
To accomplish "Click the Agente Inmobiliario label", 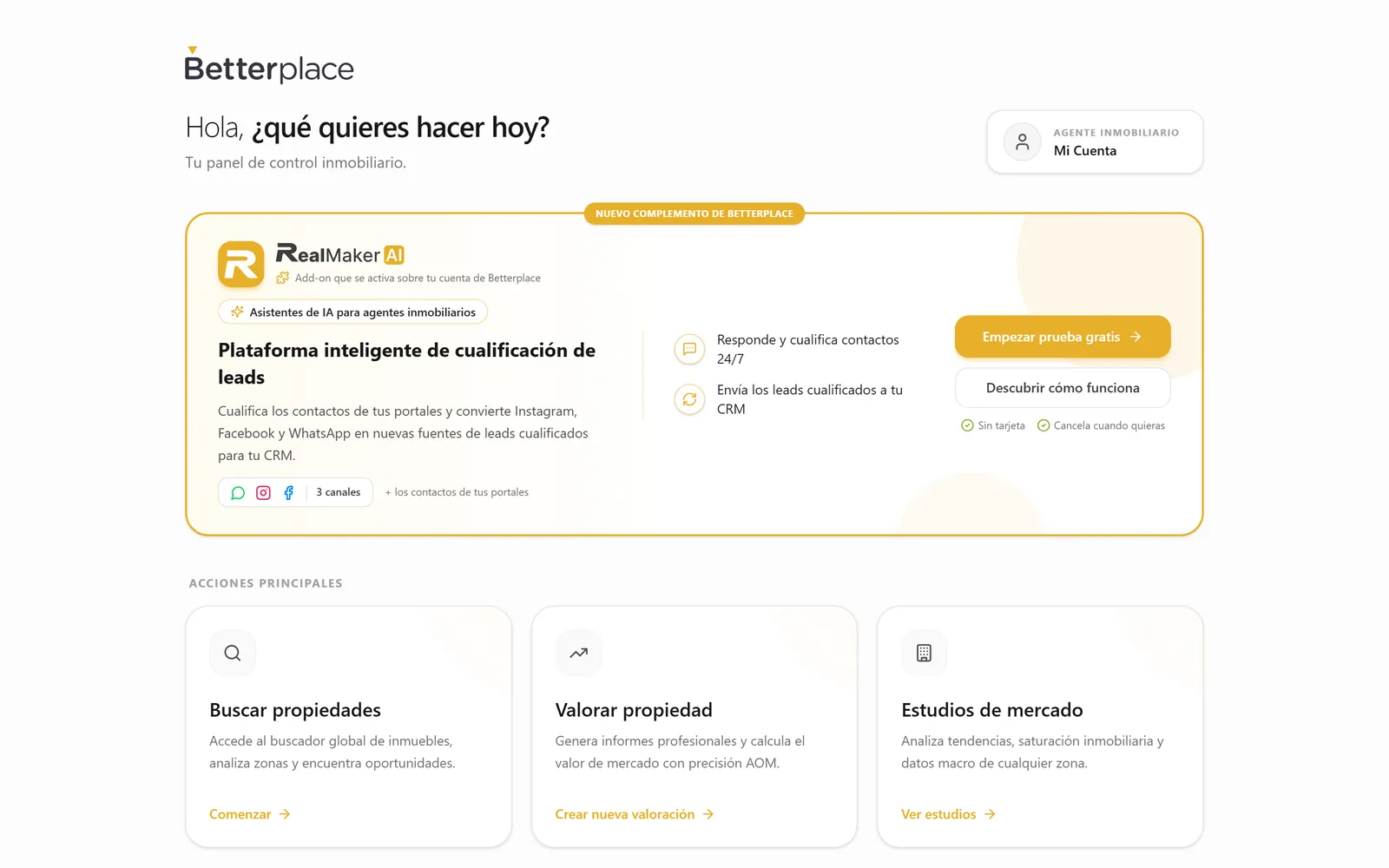I will click(x=1116, y=133).
